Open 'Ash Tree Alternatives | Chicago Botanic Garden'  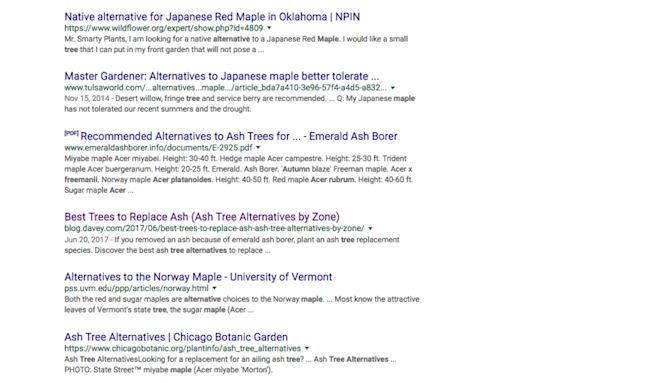(176, 337)
